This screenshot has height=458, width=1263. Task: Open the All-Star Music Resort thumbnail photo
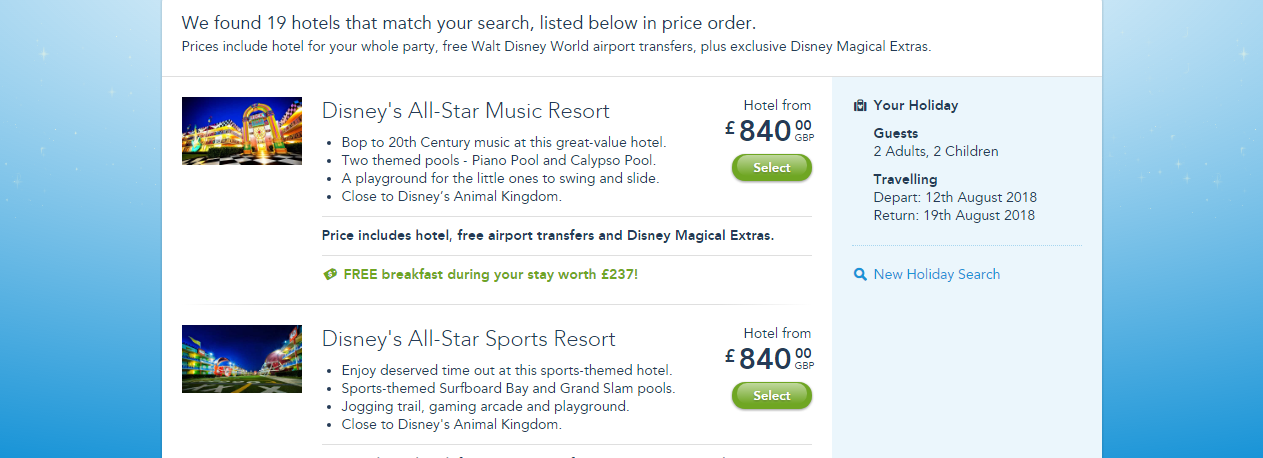(242, 131)
